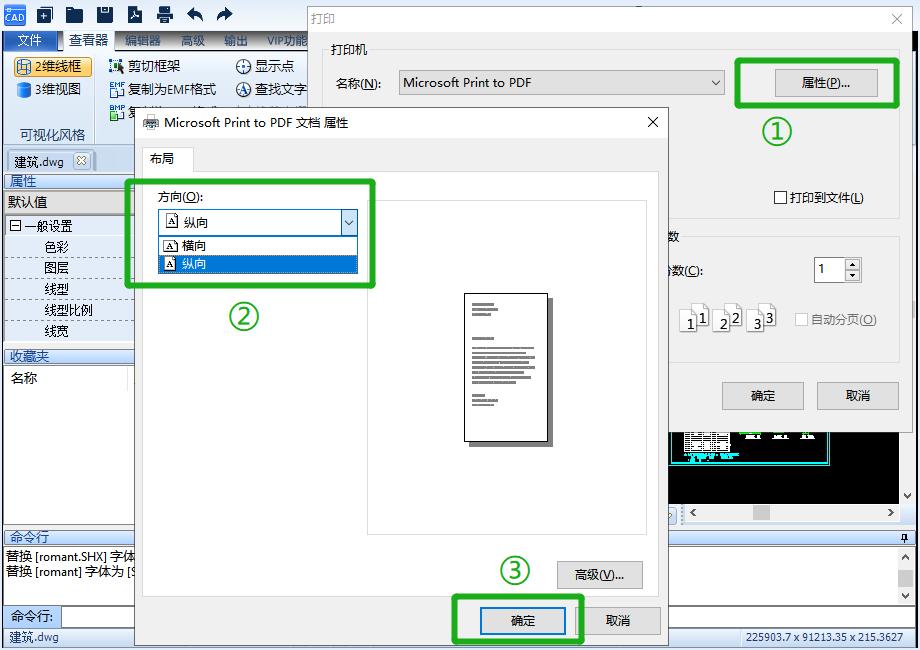This screenshot has width=920, height=650.
Task: Open 高级(V)... advanced settings
Action: 600,575
